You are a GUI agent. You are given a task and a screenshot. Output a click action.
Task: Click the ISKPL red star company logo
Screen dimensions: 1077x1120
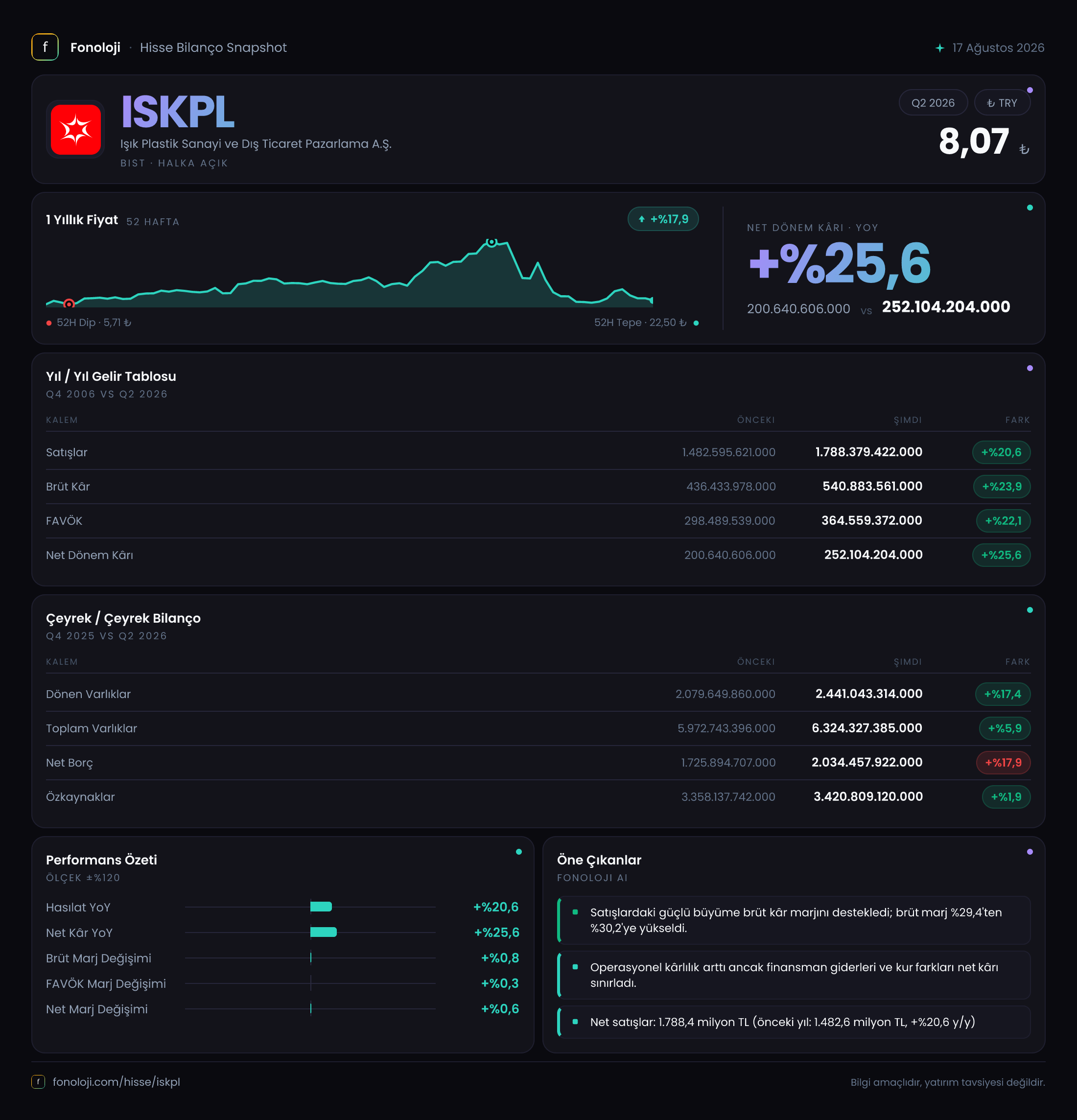click(x=76, y=130)
